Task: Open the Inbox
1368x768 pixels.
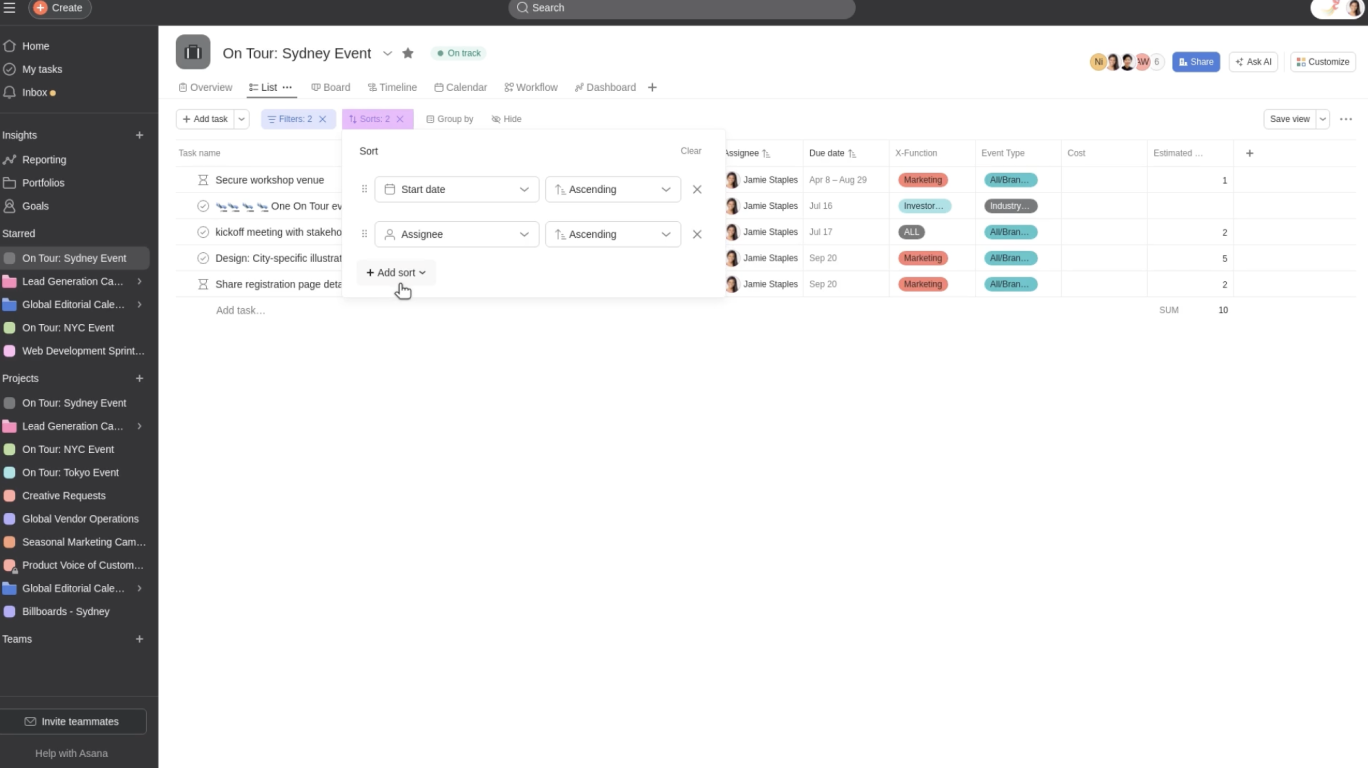Action: 33,91
